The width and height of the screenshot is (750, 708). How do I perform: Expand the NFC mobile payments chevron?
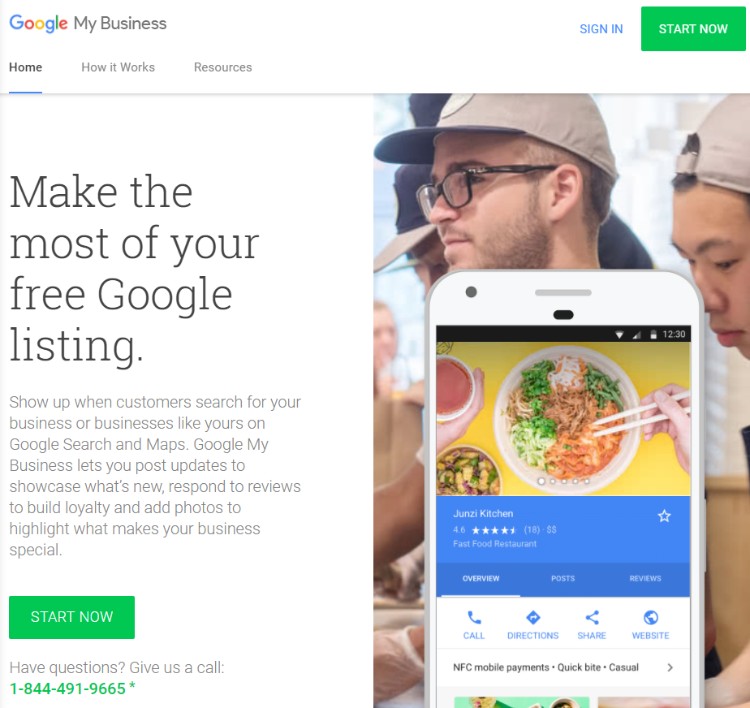[x=670, y=667]
